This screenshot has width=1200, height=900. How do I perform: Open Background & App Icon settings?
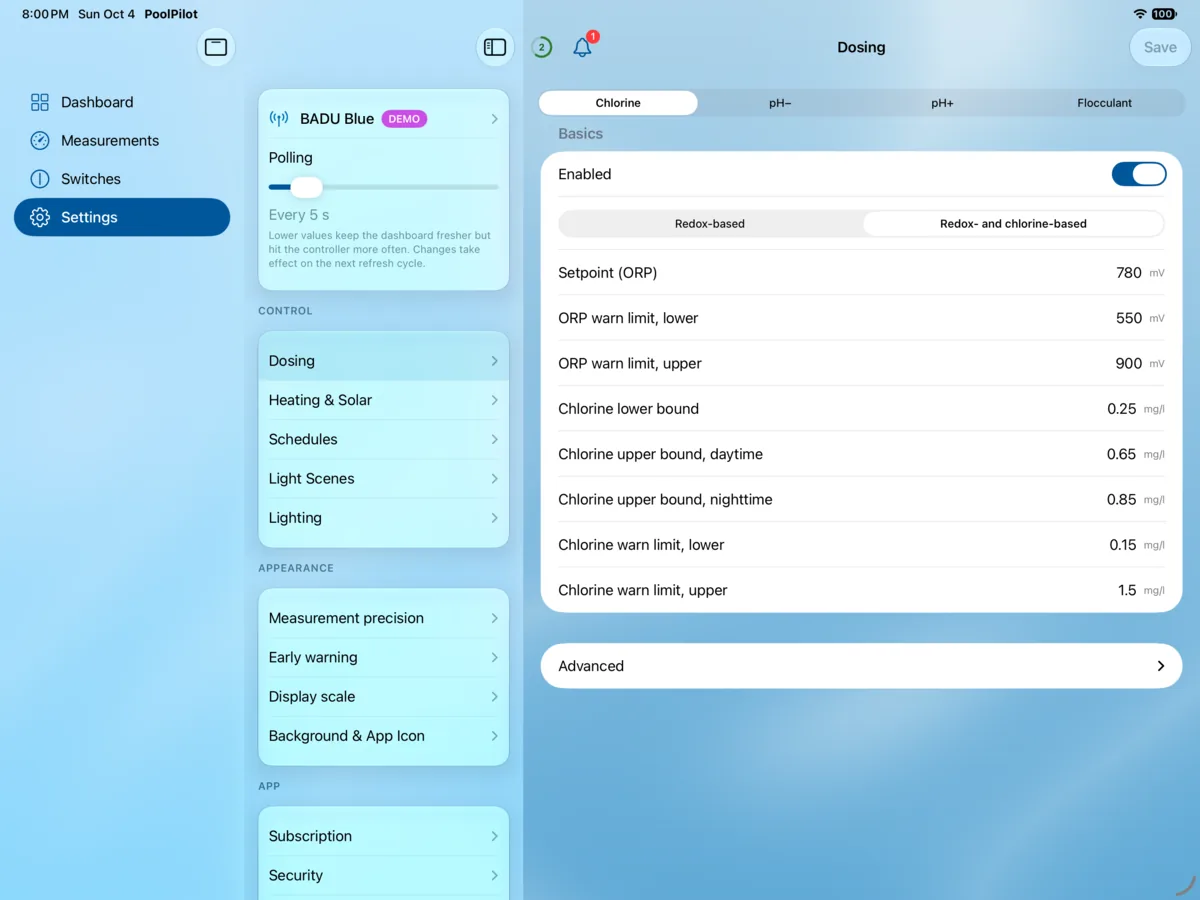tap(384, 736)
